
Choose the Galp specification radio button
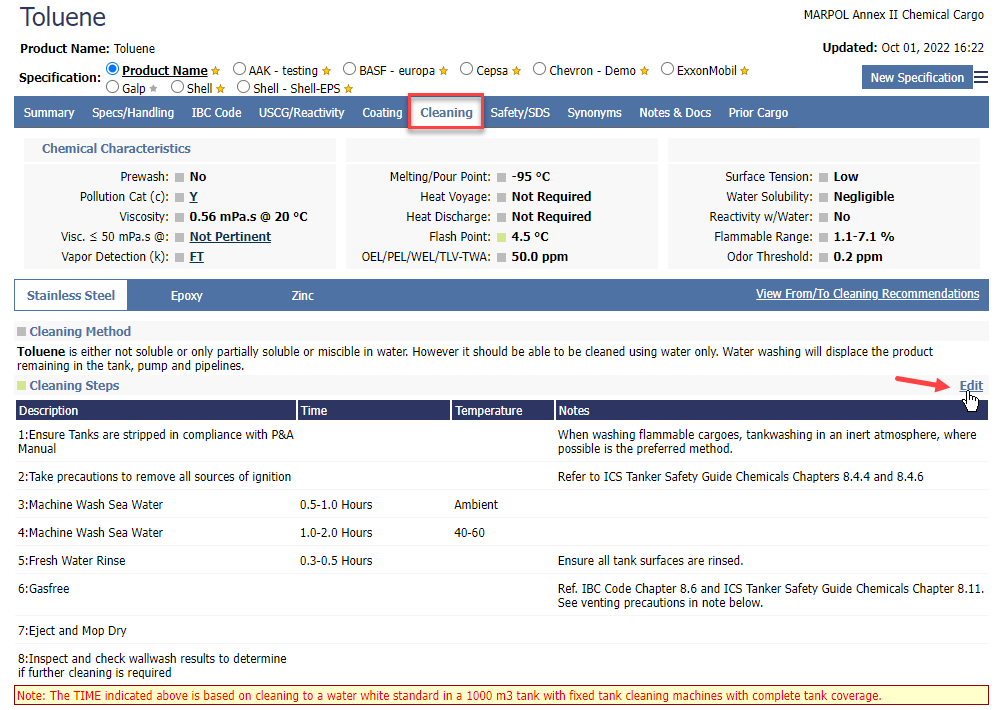click(112, 88)
